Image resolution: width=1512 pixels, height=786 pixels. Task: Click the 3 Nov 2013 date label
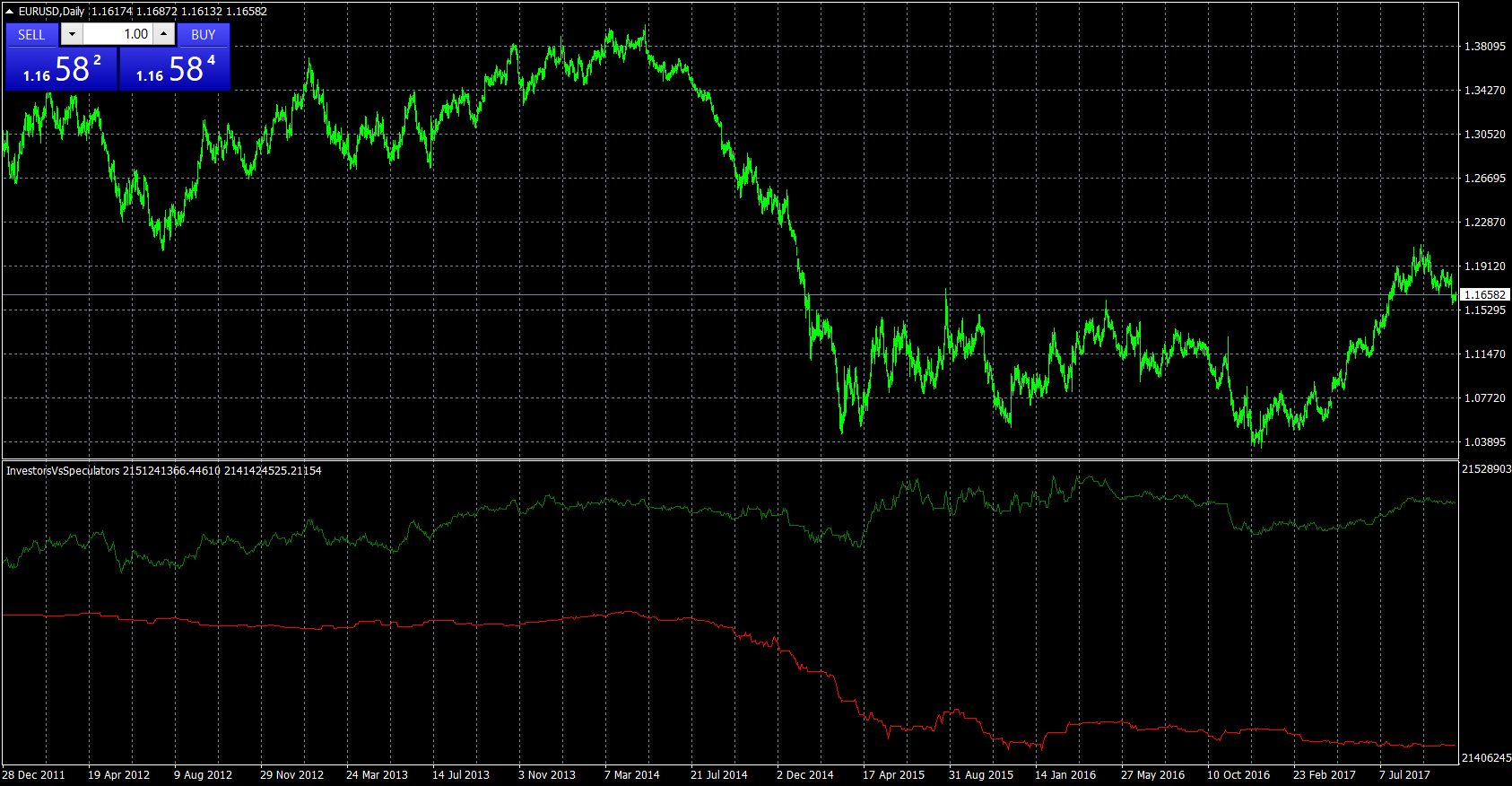coord(547,774)
